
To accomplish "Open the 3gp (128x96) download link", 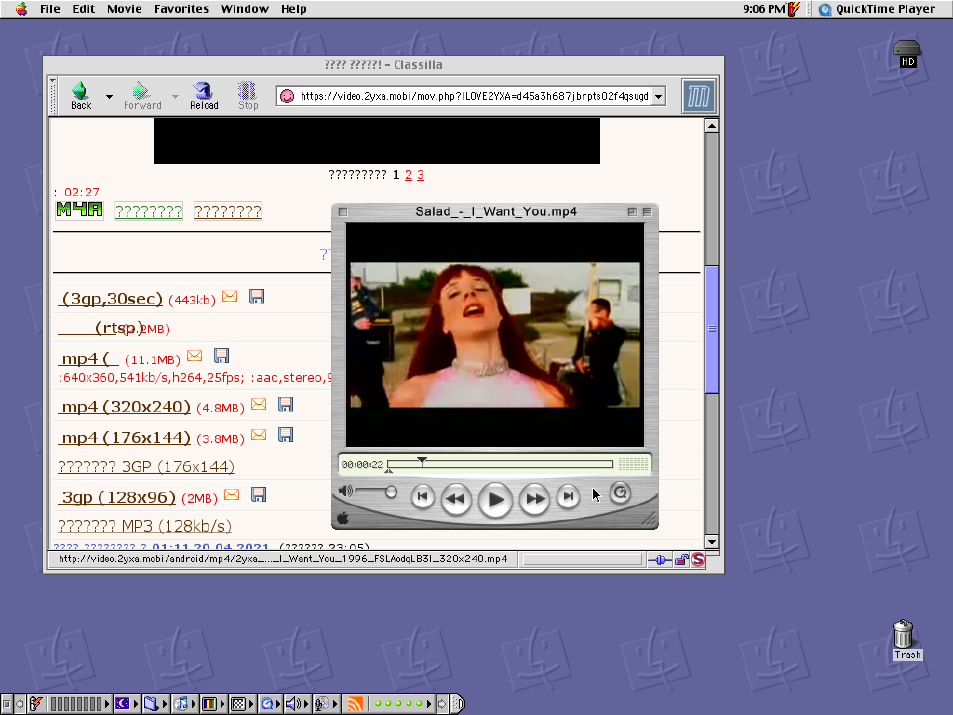I will (x=117, y=497).
